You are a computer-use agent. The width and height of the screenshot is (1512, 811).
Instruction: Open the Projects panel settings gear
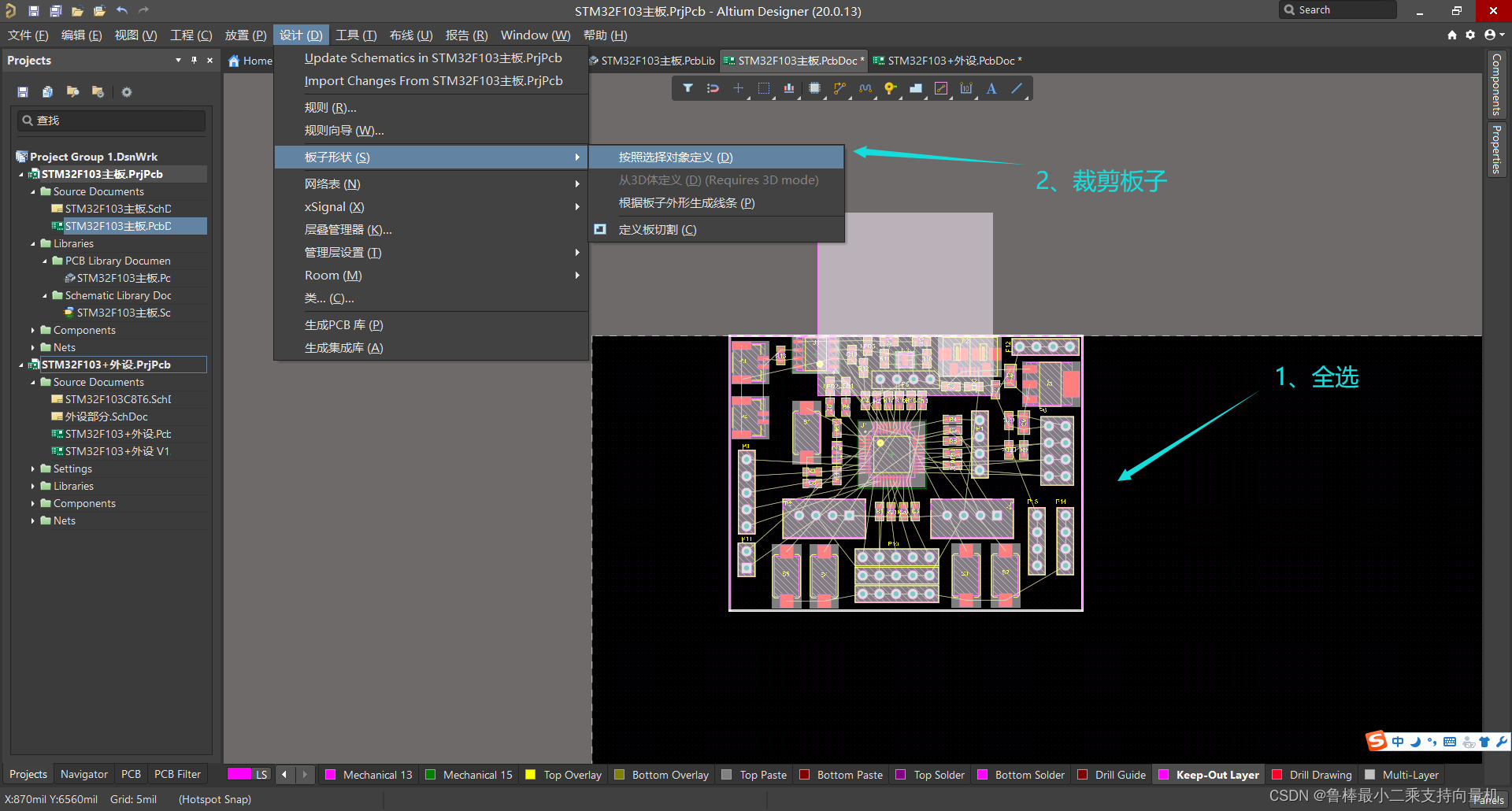[126, 92]
